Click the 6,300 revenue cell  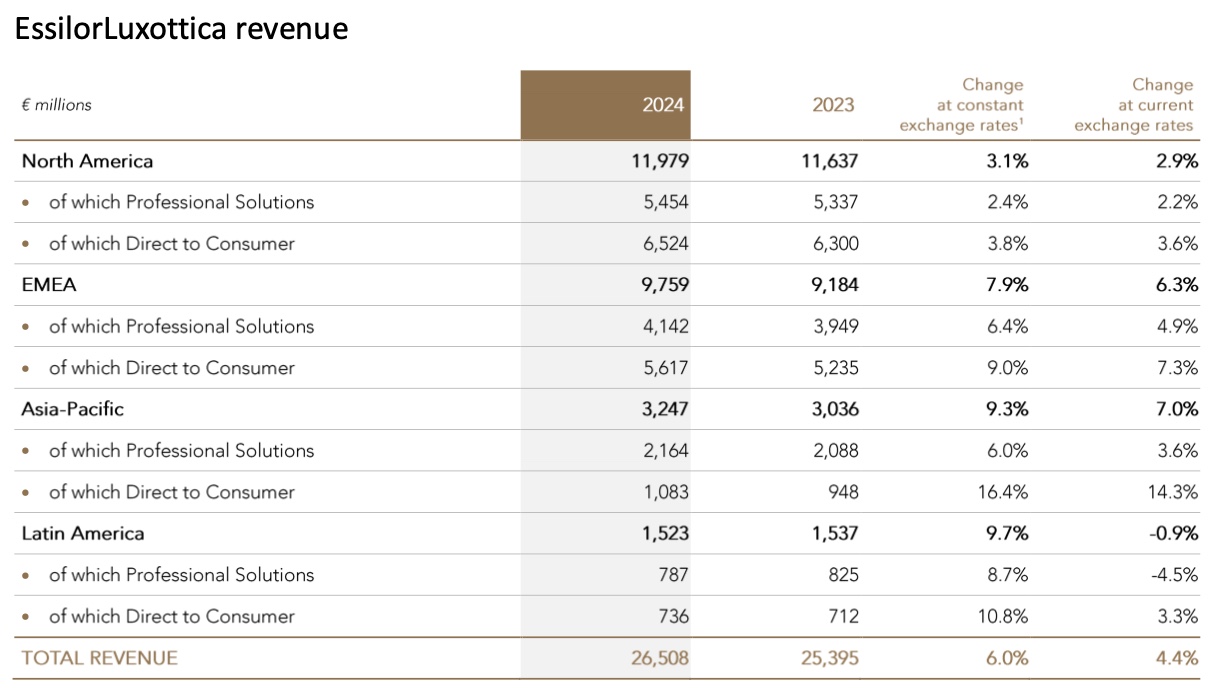coord(836,243)
